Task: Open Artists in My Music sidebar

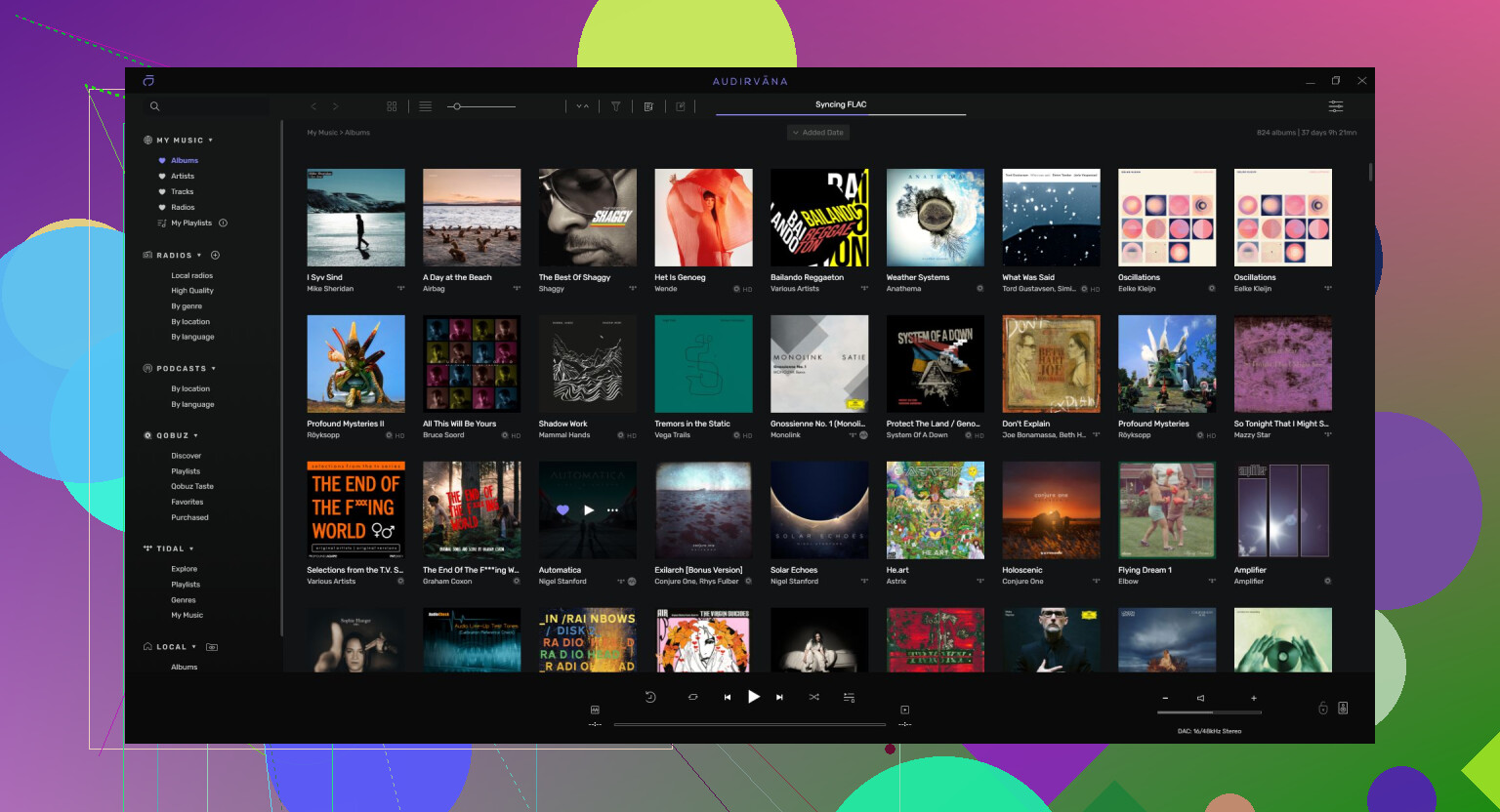Action: (x=183, y=177)
